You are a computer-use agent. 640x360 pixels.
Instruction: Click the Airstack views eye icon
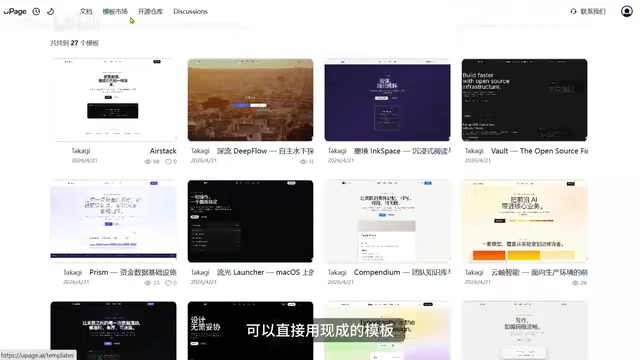pyautogui.click(x=148, y=162)
